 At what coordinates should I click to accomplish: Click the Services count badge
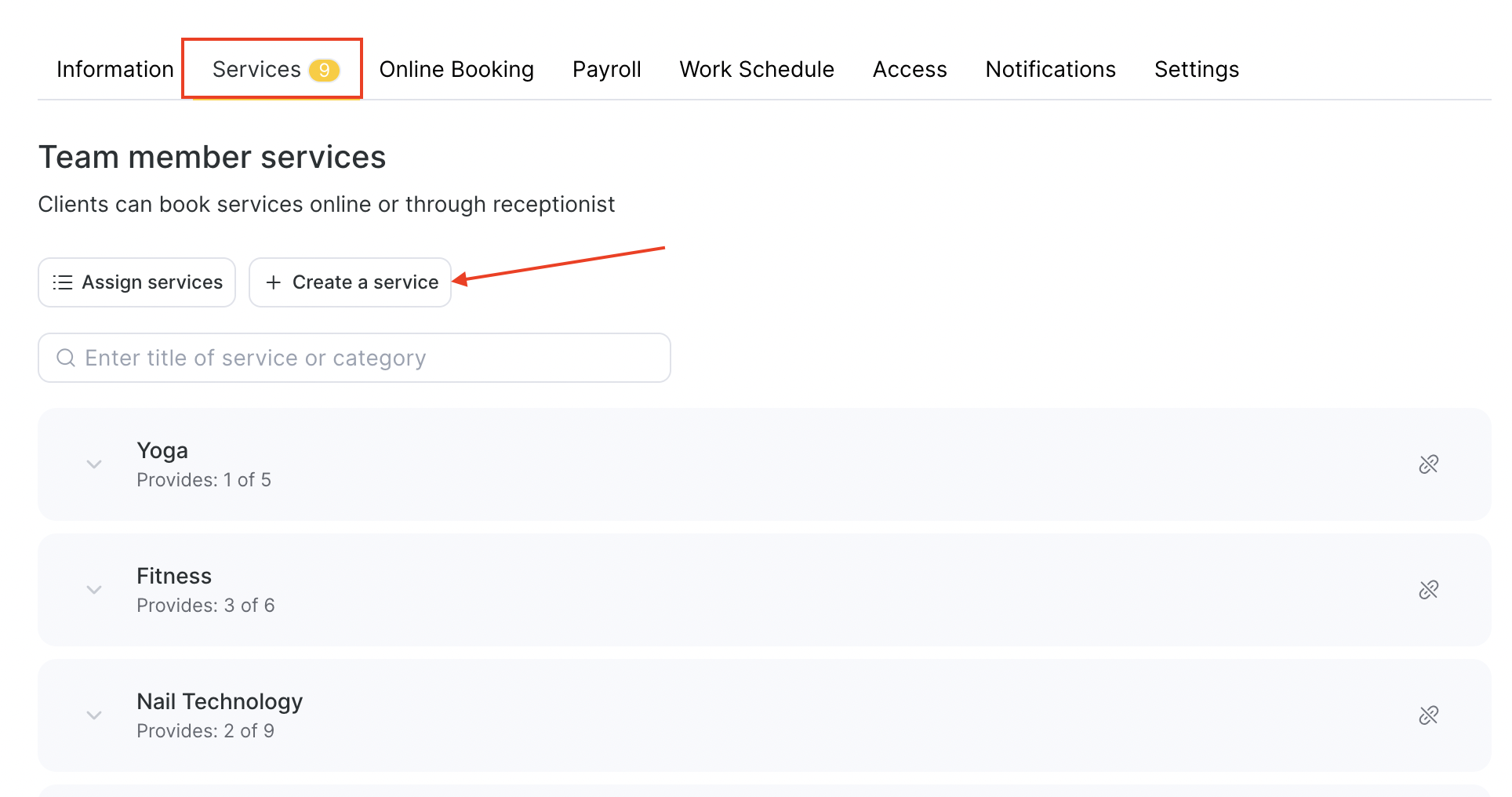pyautogui.click(x=324, y=71)
